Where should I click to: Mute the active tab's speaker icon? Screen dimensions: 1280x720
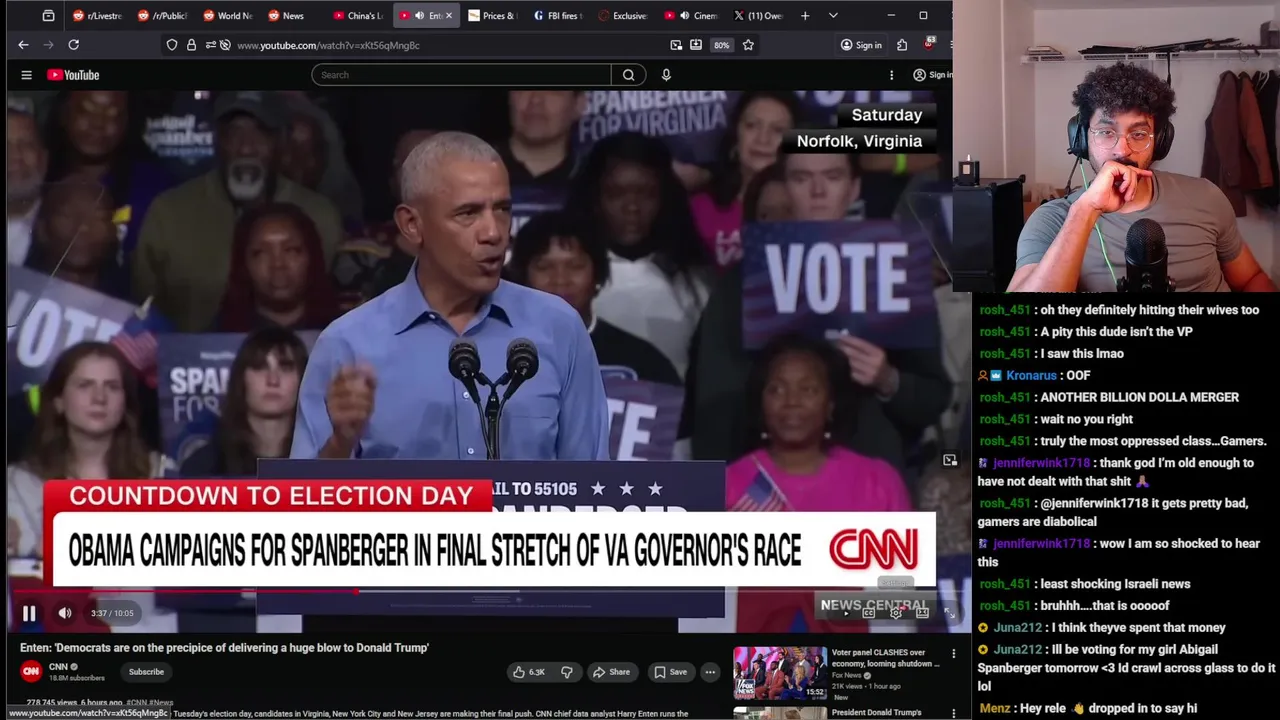tap(419, 16)
